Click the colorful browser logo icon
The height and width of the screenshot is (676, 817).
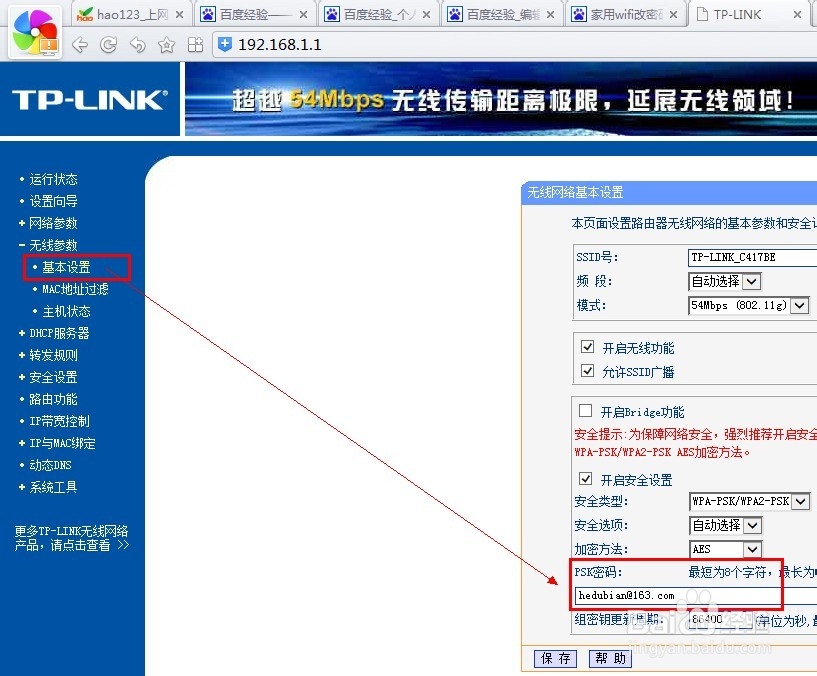point(35,33)
